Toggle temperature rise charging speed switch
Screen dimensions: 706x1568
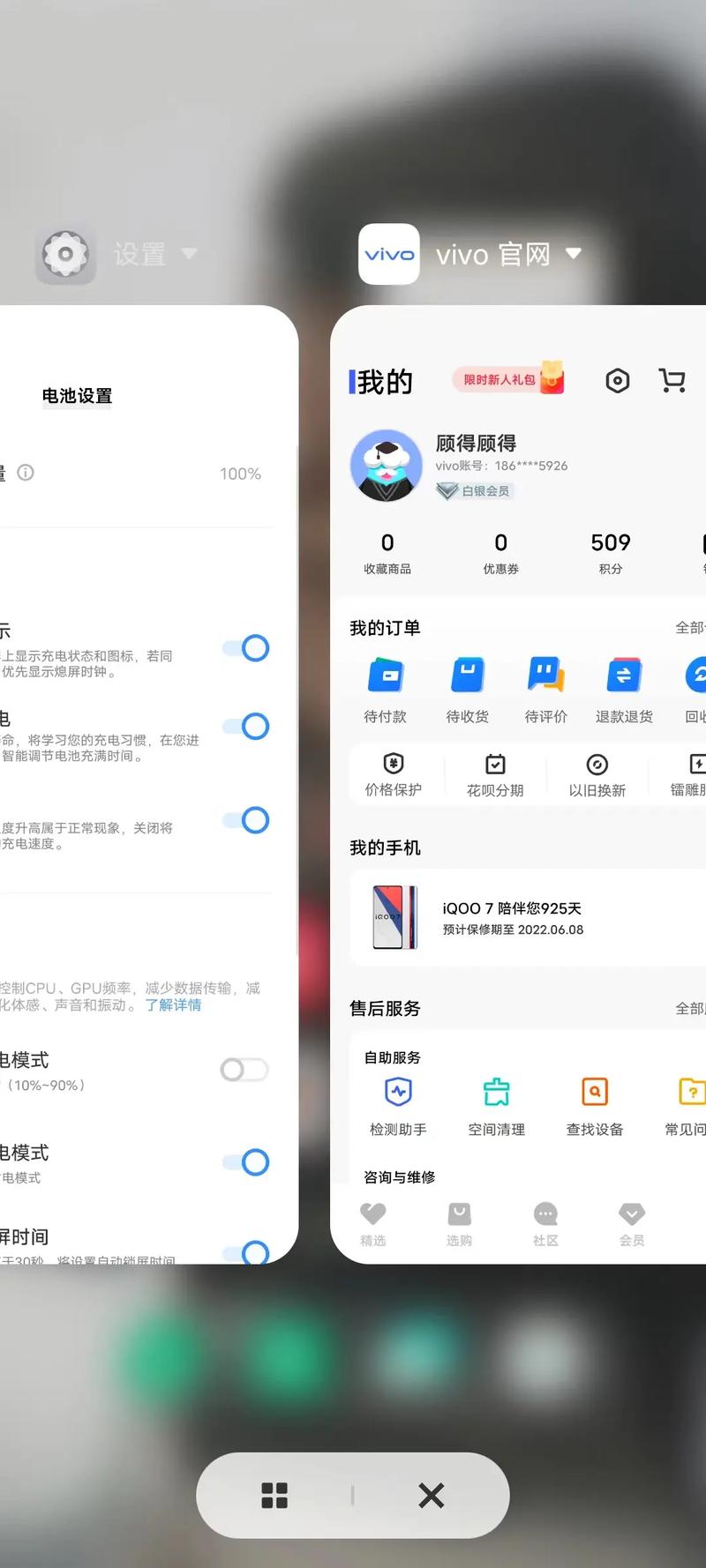click(245, 820)
